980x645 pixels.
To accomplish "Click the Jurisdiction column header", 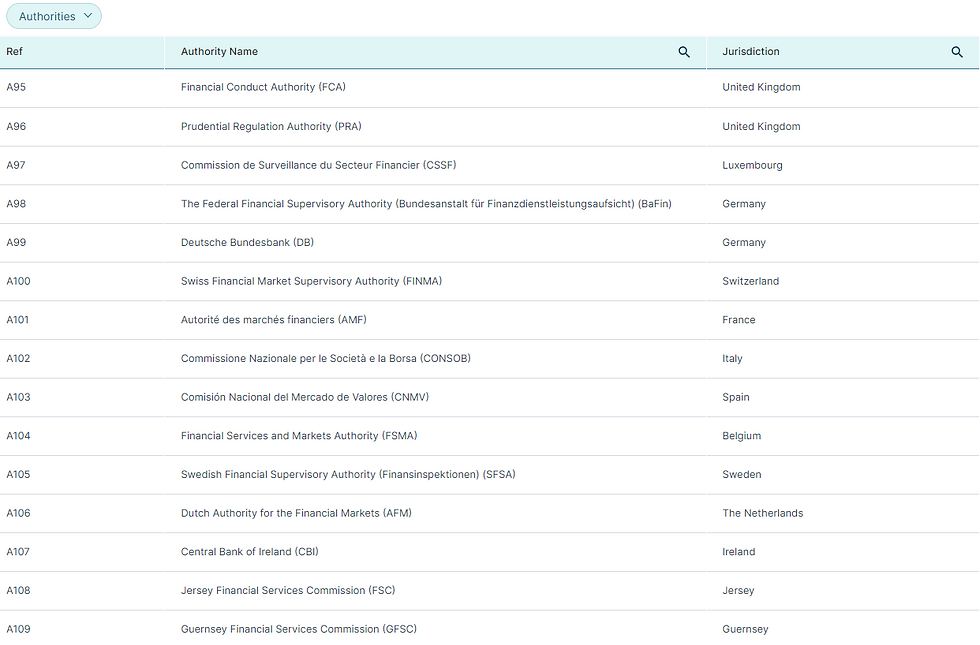I will (751, 52).
